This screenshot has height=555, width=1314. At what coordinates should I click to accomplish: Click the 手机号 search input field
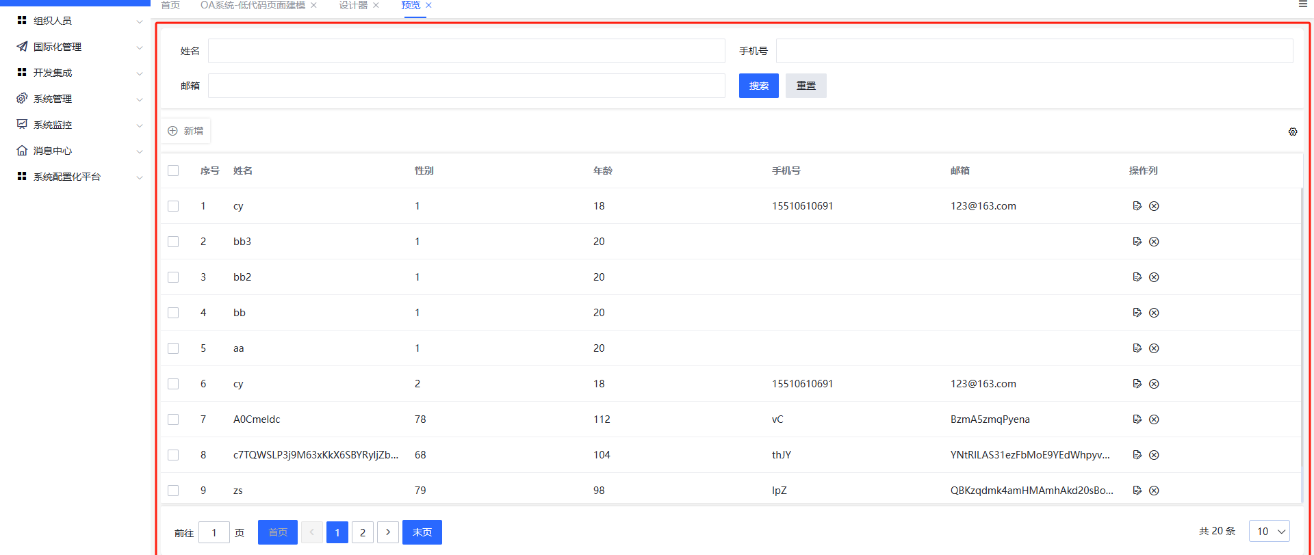(1034, 51)
